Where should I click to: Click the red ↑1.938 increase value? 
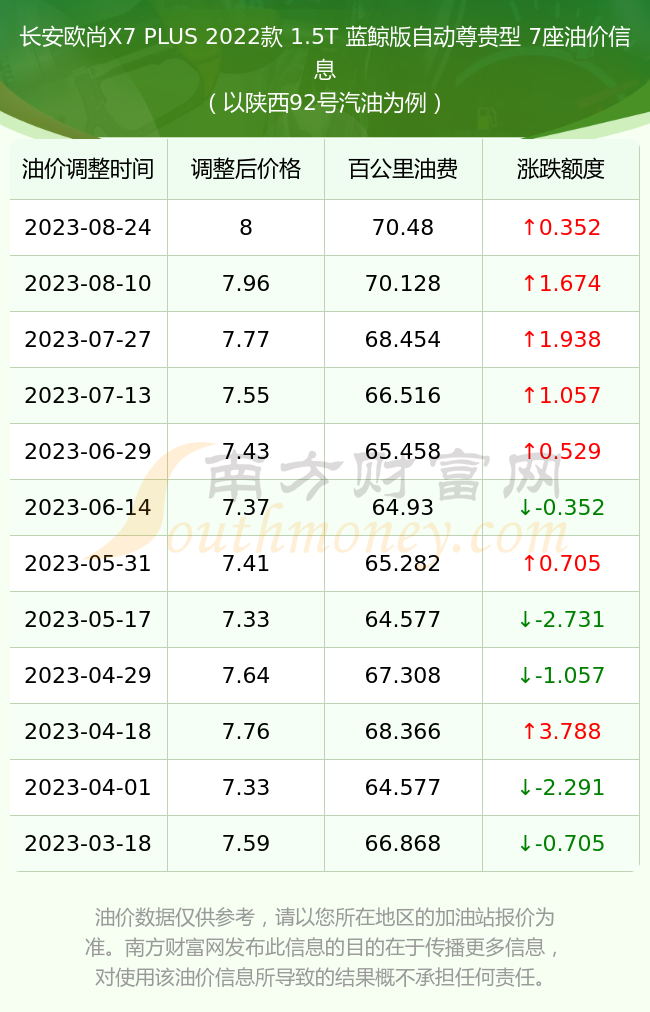561,339
